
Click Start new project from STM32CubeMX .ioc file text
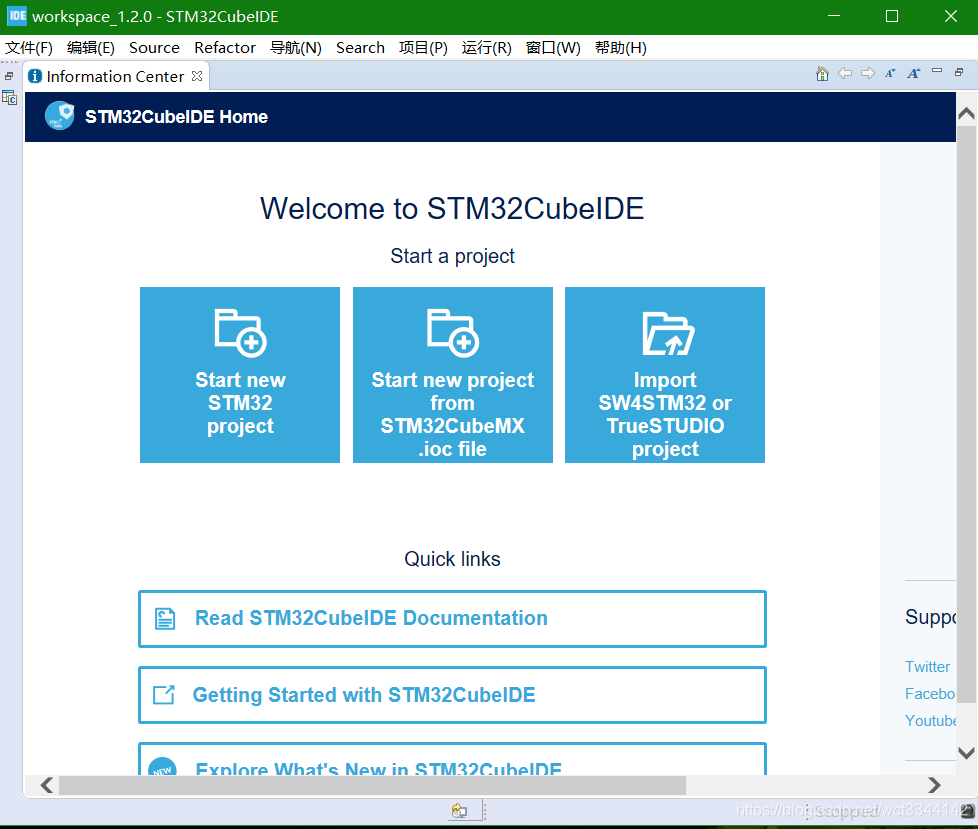tap(453, 414)
